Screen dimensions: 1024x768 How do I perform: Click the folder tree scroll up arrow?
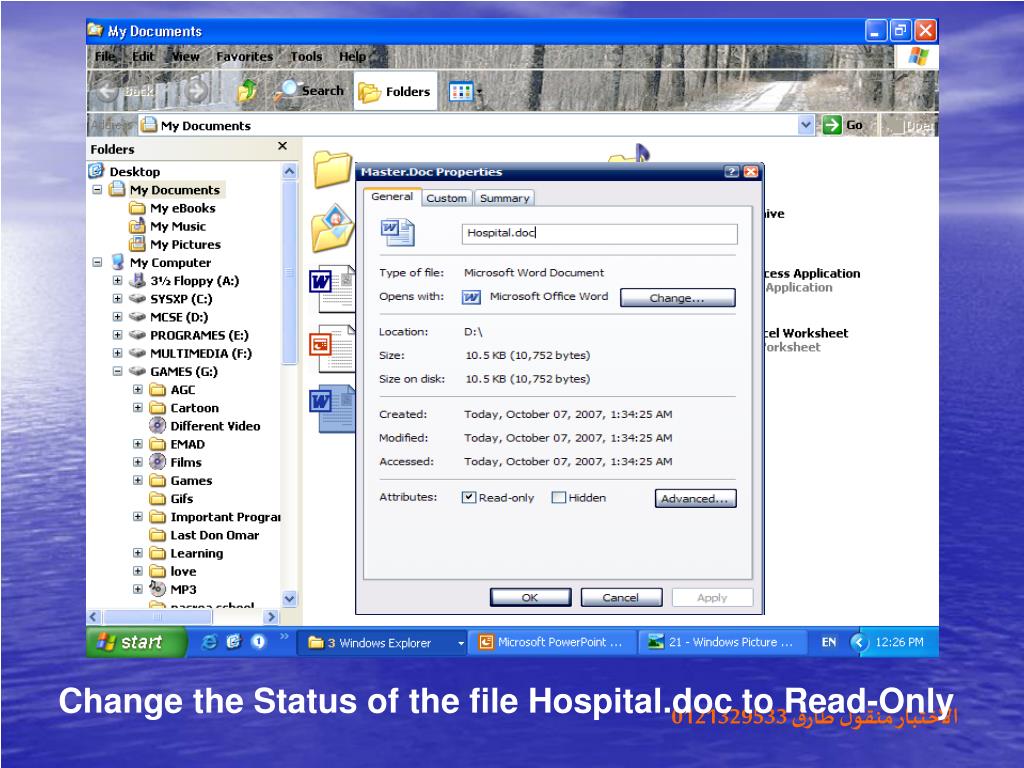click(289, 172)
